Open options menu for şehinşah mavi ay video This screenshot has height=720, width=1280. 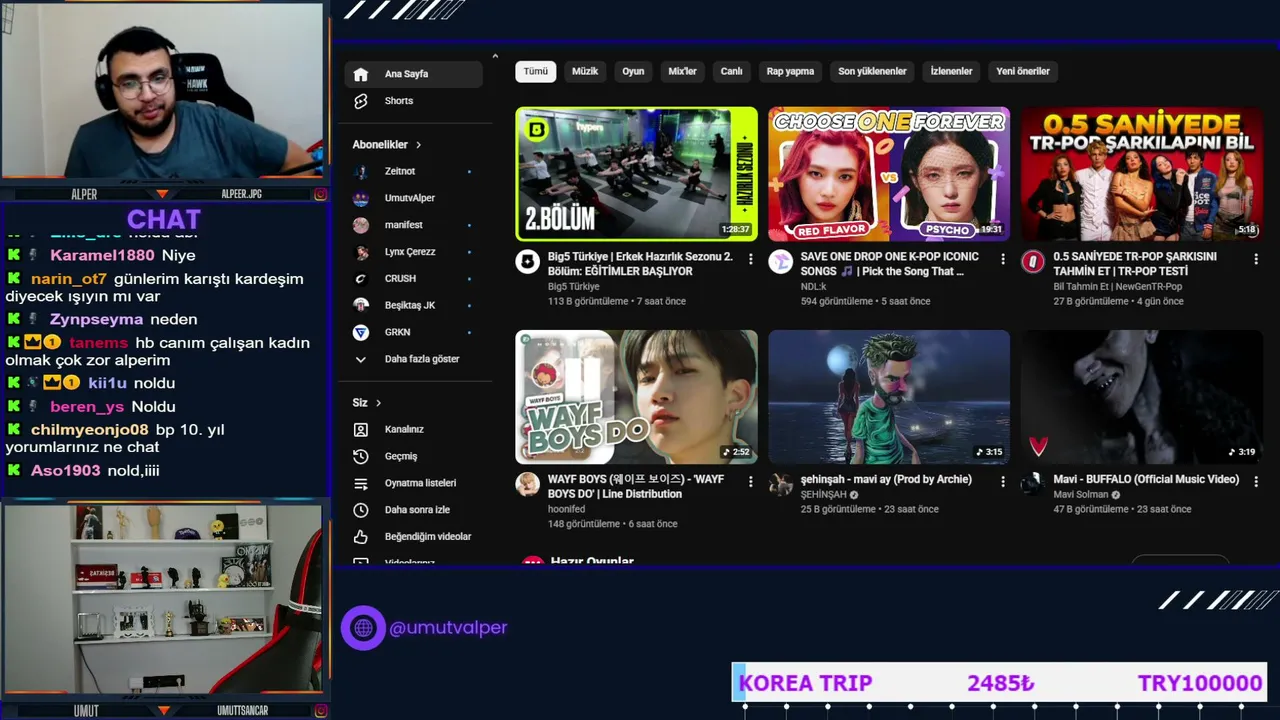1003,482
